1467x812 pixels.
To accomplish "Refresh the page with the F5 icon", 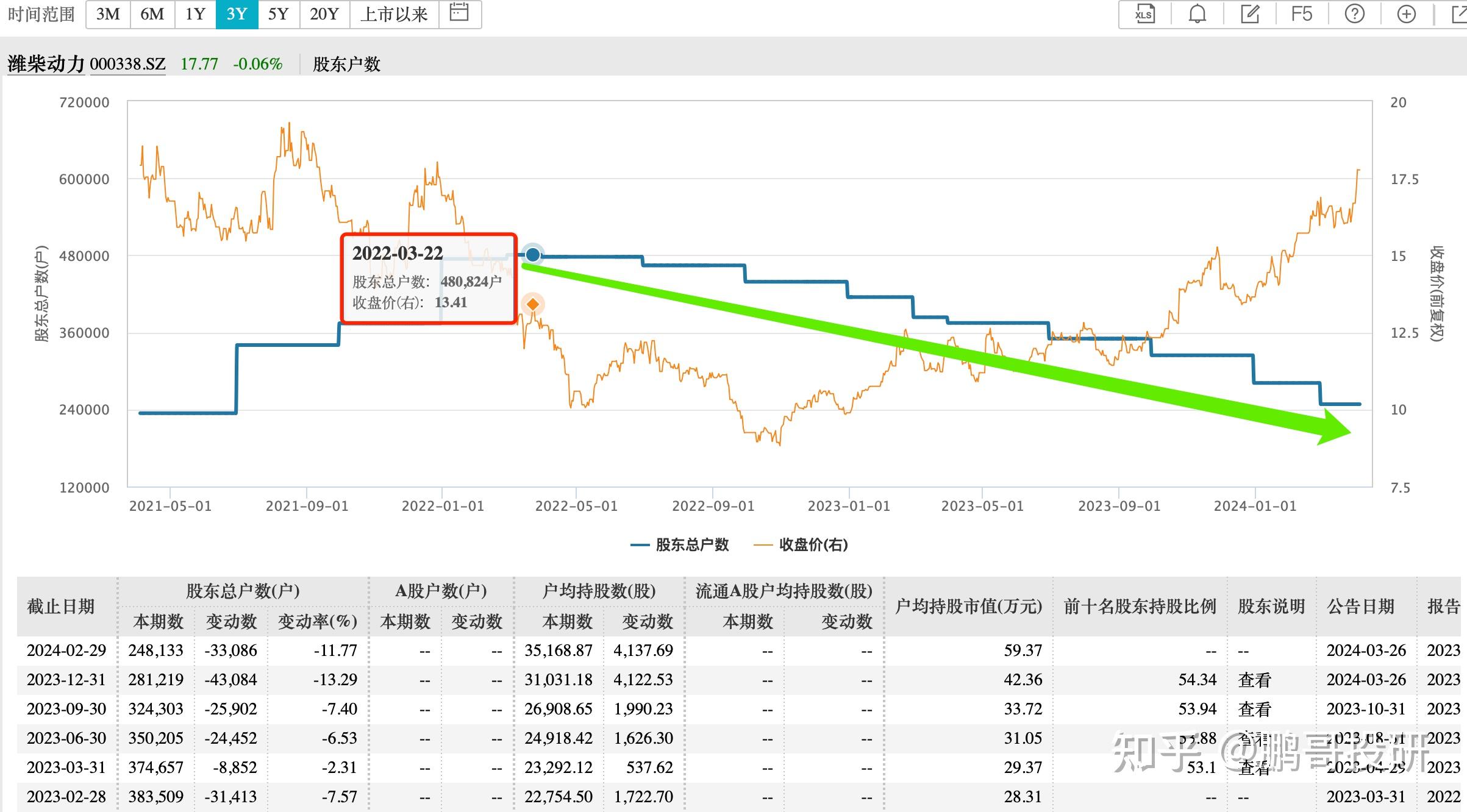I will (x=1302, y=13).
